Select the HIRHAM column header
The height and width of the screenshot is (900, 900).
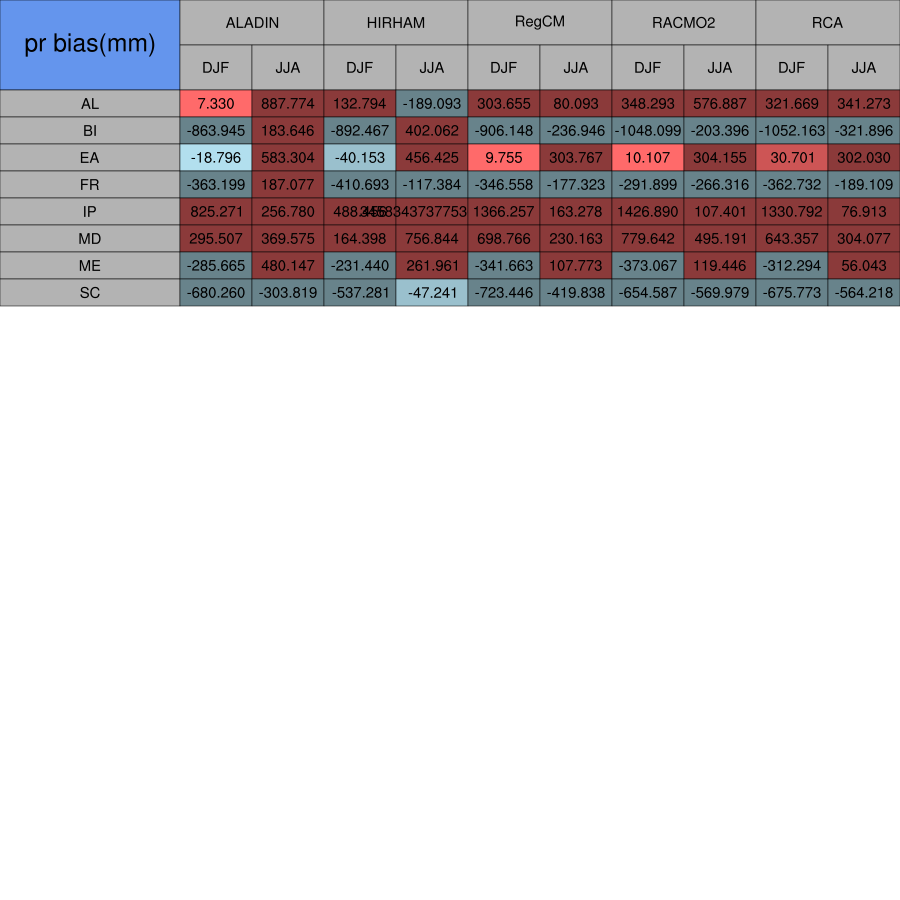point(396,22)
